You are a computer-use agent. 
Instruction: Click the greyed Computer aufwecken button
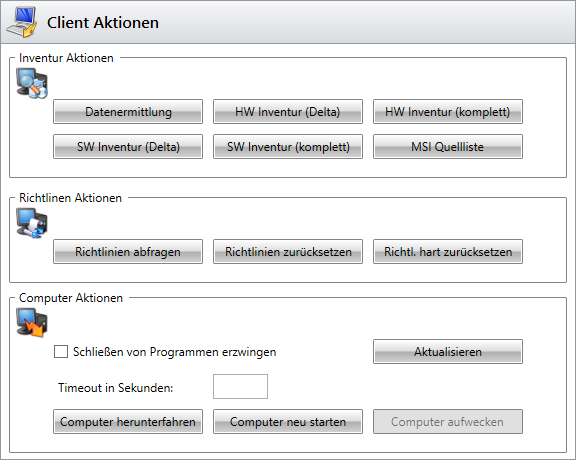point(448,421)
